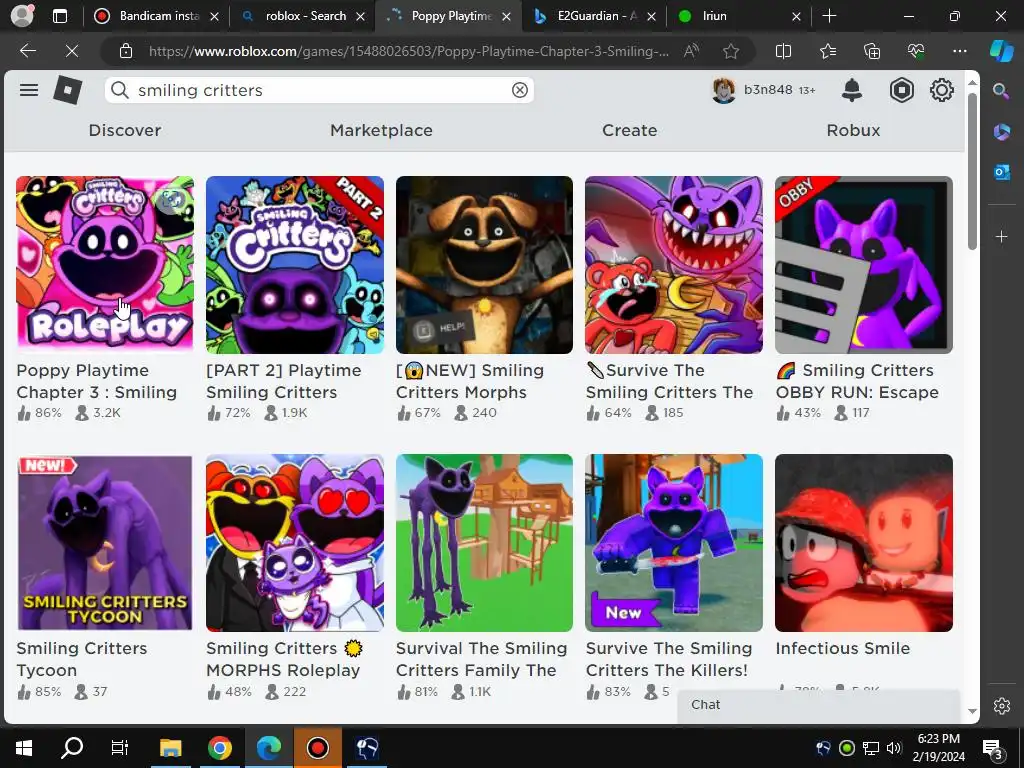Click the browser address bar URL
1024x768 pixels.
tap(408, 51)
